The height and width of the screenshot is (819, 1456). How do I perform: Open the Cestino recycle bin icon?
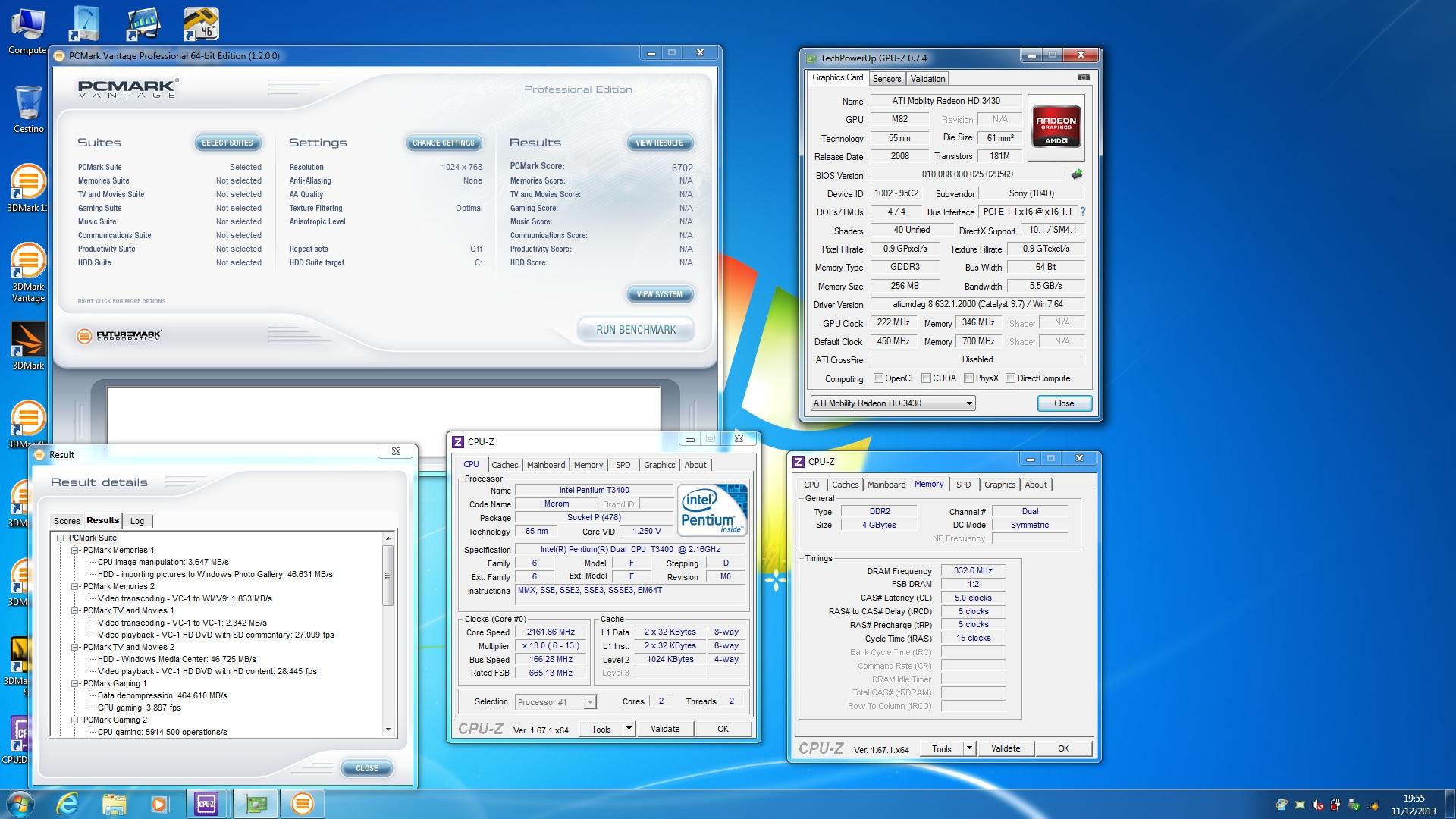point(28,108)
